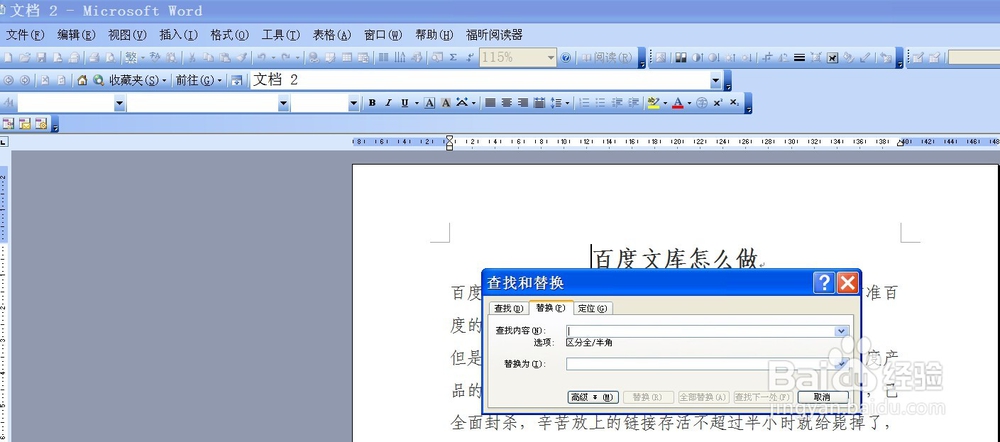Click the Web toolbar home page icon
Viewport: 1000px width, 442px height.
point(82,80)
